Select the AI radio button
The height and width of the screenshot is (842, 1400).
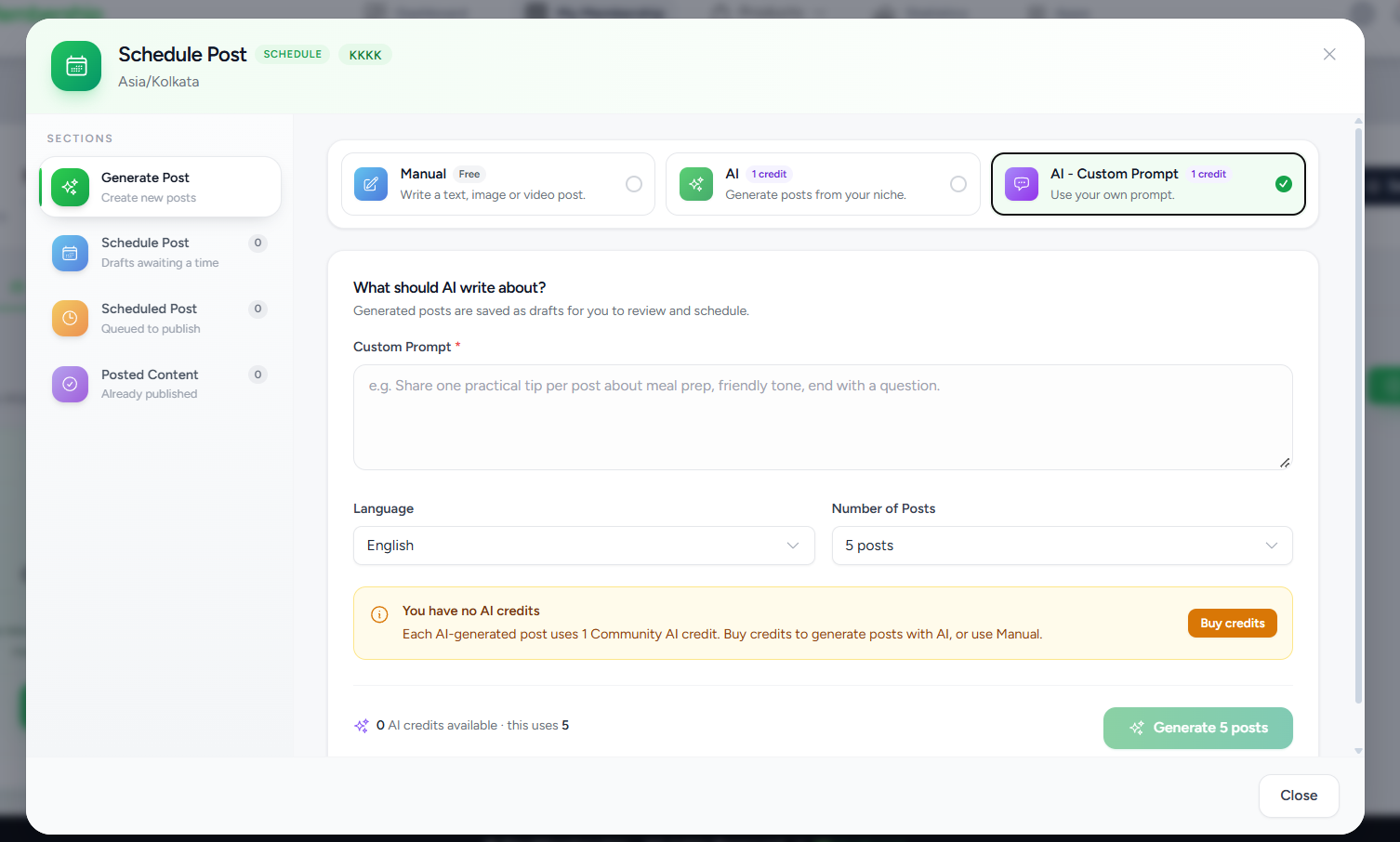958,184
